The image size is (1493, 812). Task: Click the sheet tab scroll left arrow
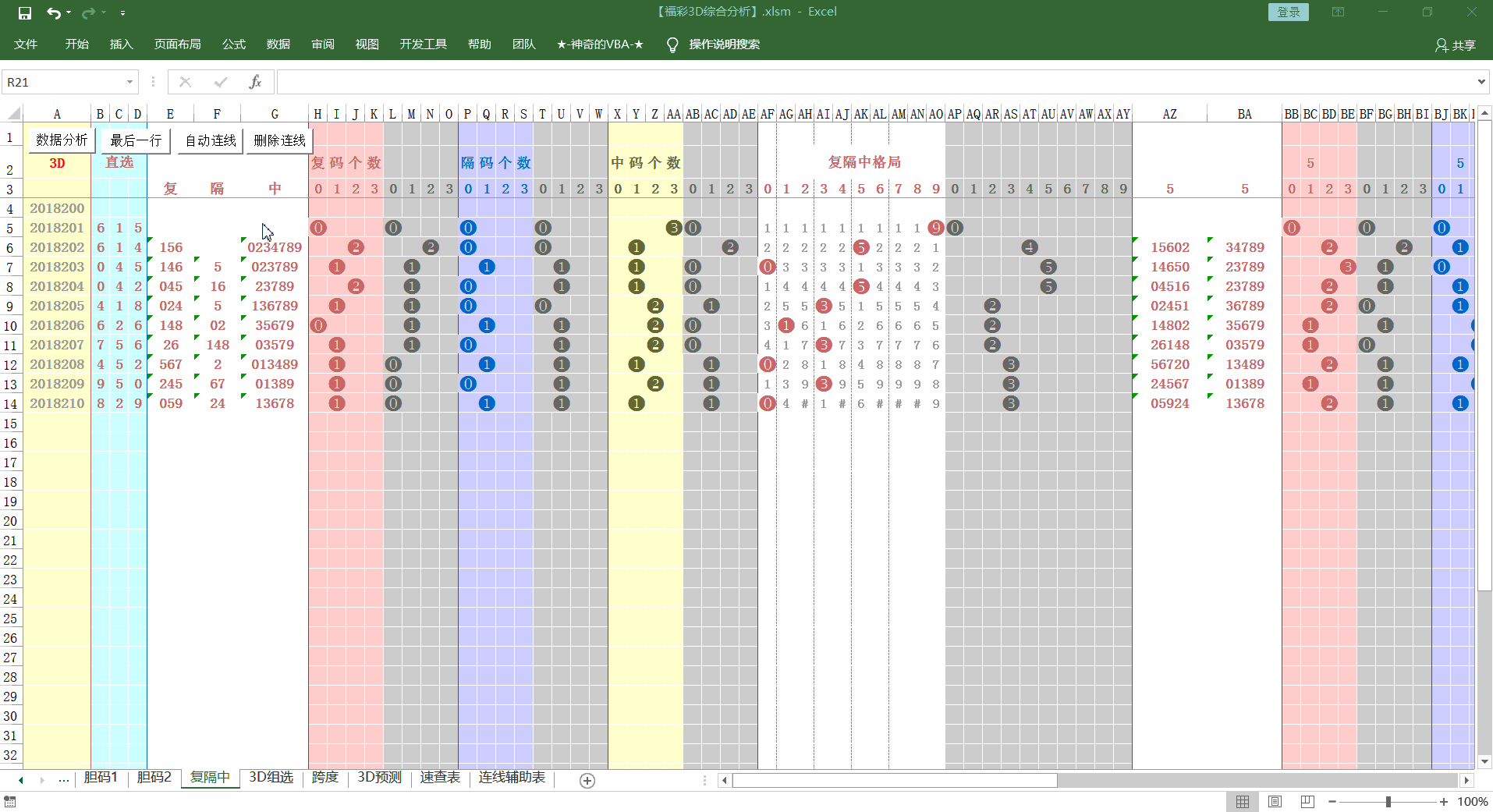pos(21,780)
